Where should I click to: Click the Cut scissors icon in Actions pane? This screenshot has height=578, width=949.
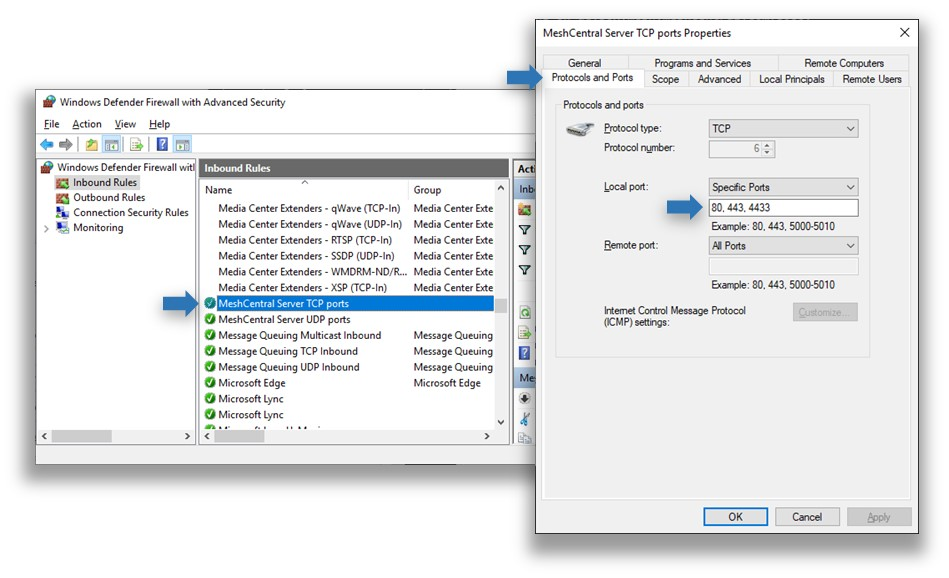pos(525,418)
